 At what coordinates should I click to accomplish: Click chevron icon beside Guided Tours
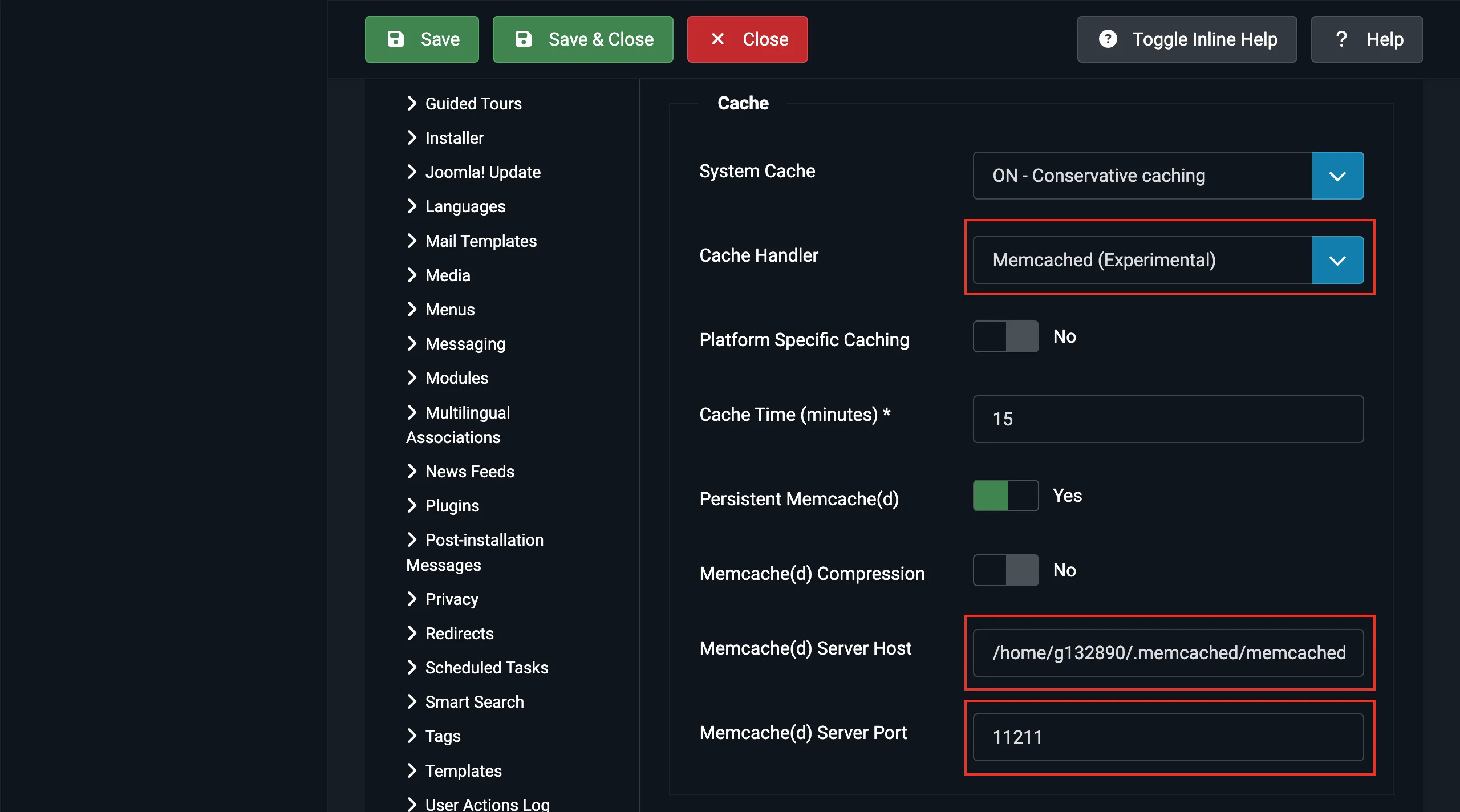412,103
